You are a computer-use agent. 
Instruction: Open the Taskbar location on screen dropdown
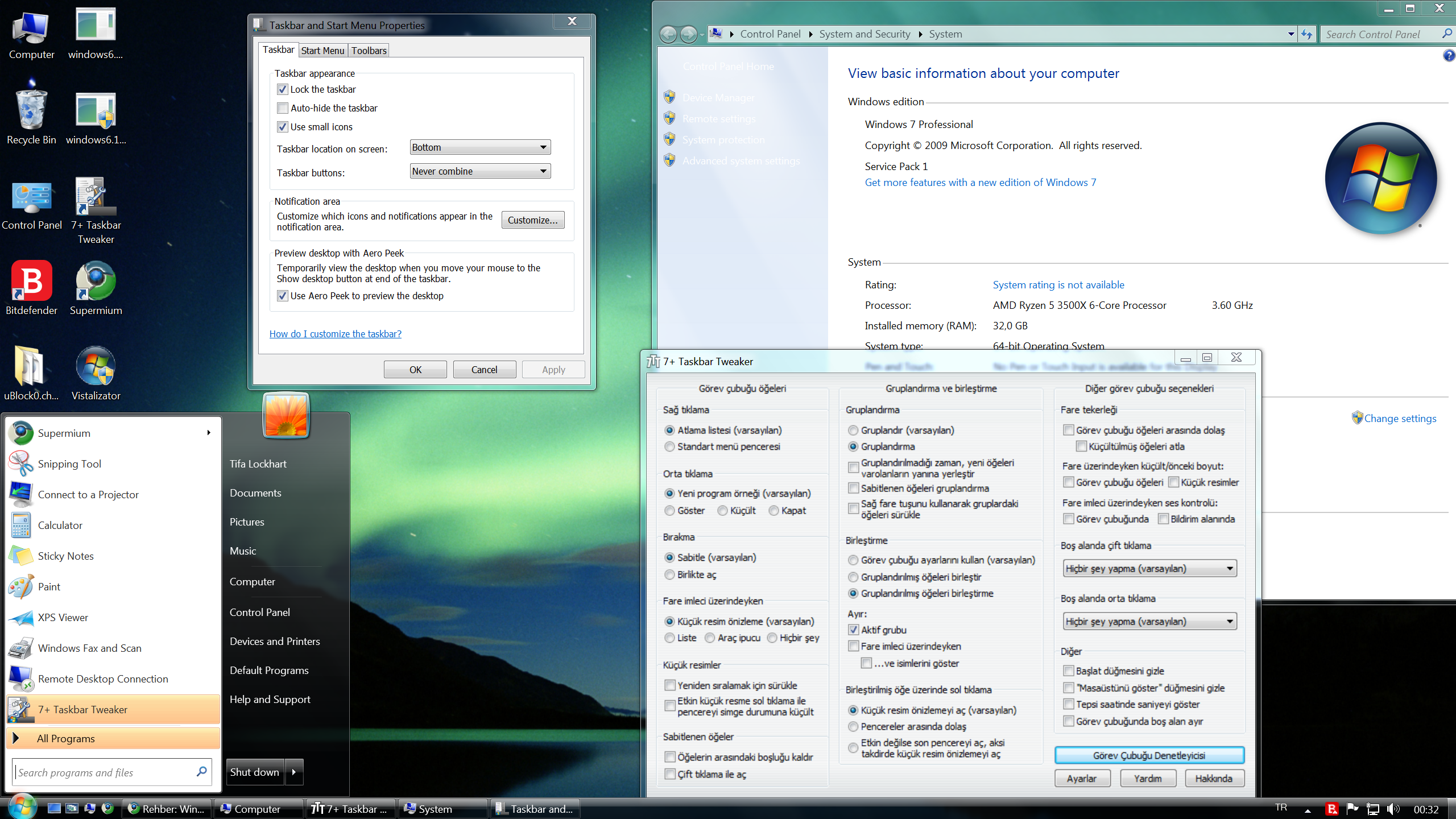point(480,147)
